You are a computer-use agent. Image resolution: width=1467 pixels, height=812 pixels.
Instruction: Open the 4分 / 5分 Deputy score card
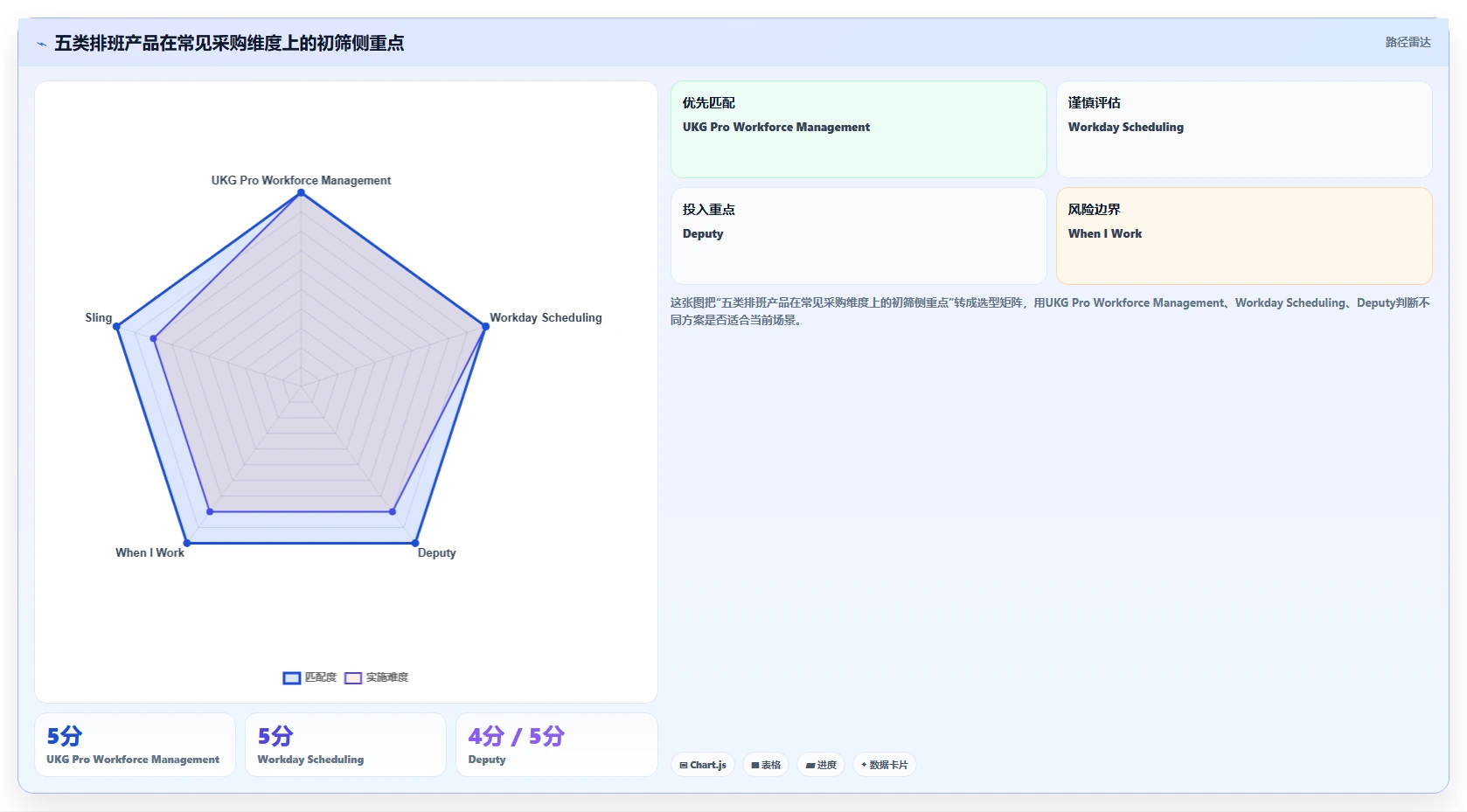556,745
